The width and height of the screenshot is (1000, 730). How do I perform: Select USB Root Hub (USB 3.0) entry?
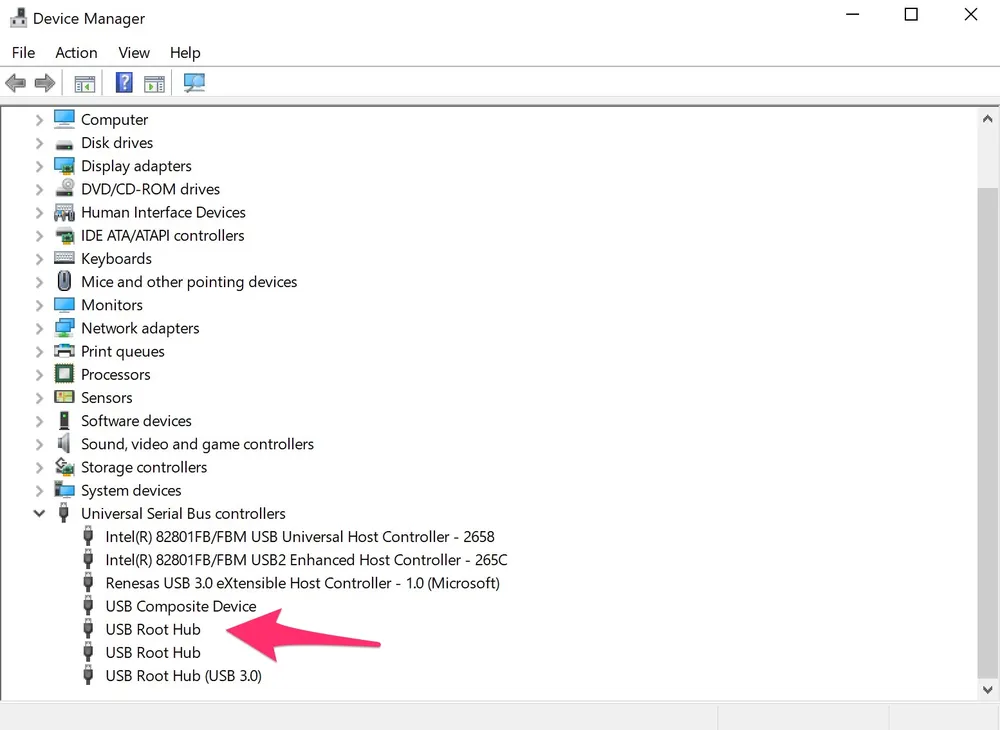coord(183,676)
